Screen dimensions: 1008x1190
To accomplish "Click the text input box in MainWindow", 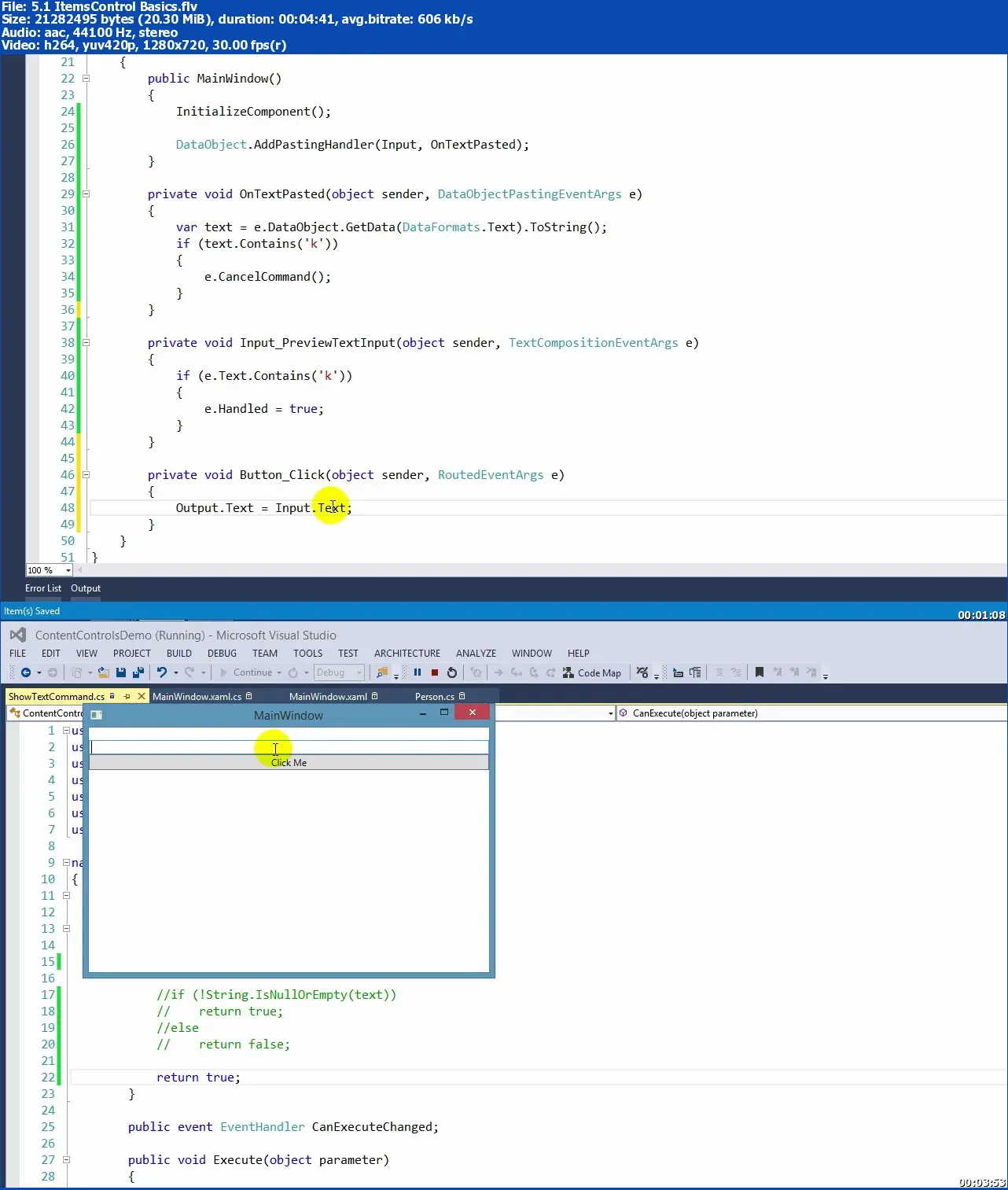I will pos(289,747).
